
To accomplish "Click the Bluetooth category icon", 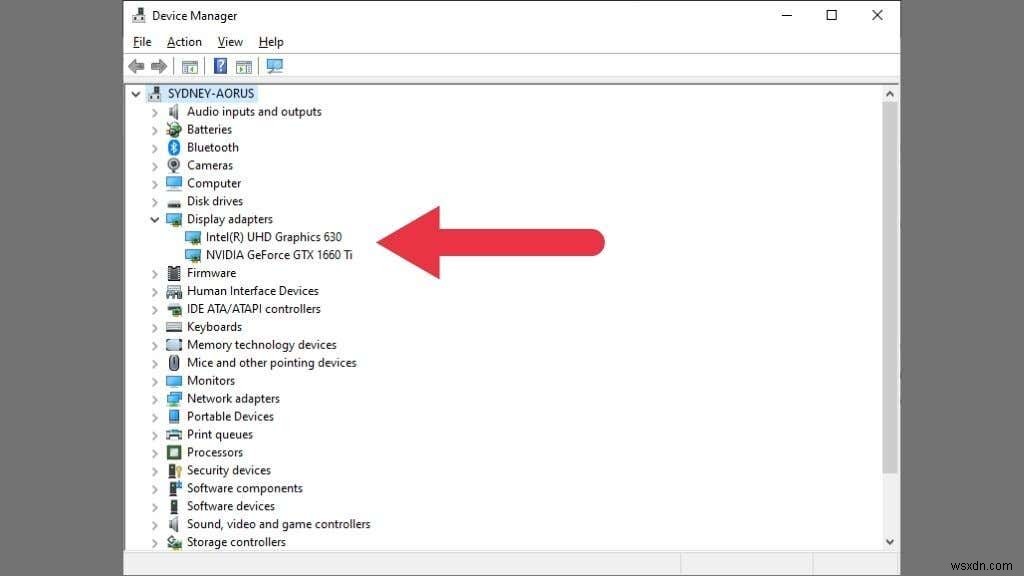I will (174, 148).
